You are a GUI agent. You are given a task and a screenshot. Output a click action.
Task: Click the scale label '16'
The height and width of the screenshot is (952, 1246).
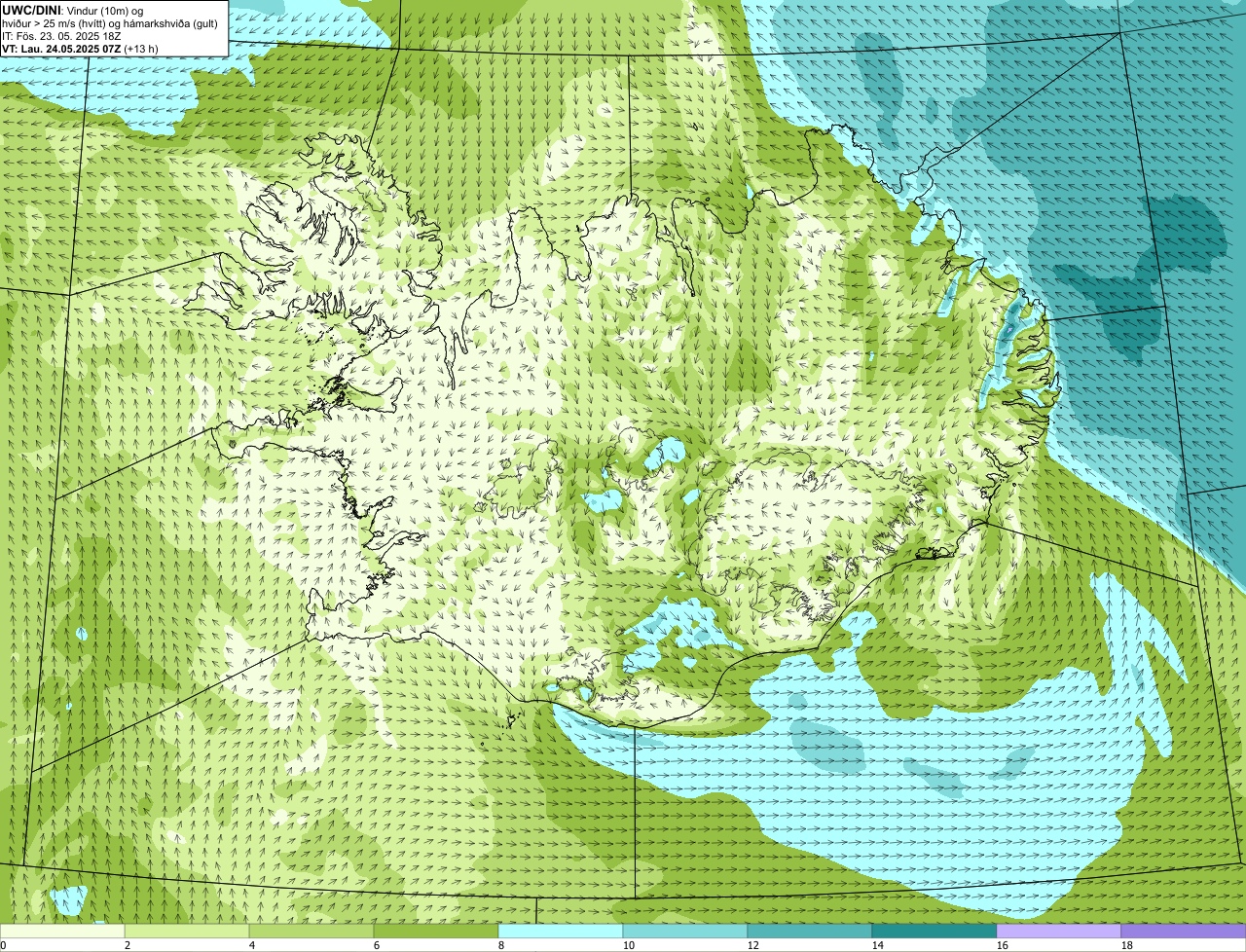(1003, 945)
